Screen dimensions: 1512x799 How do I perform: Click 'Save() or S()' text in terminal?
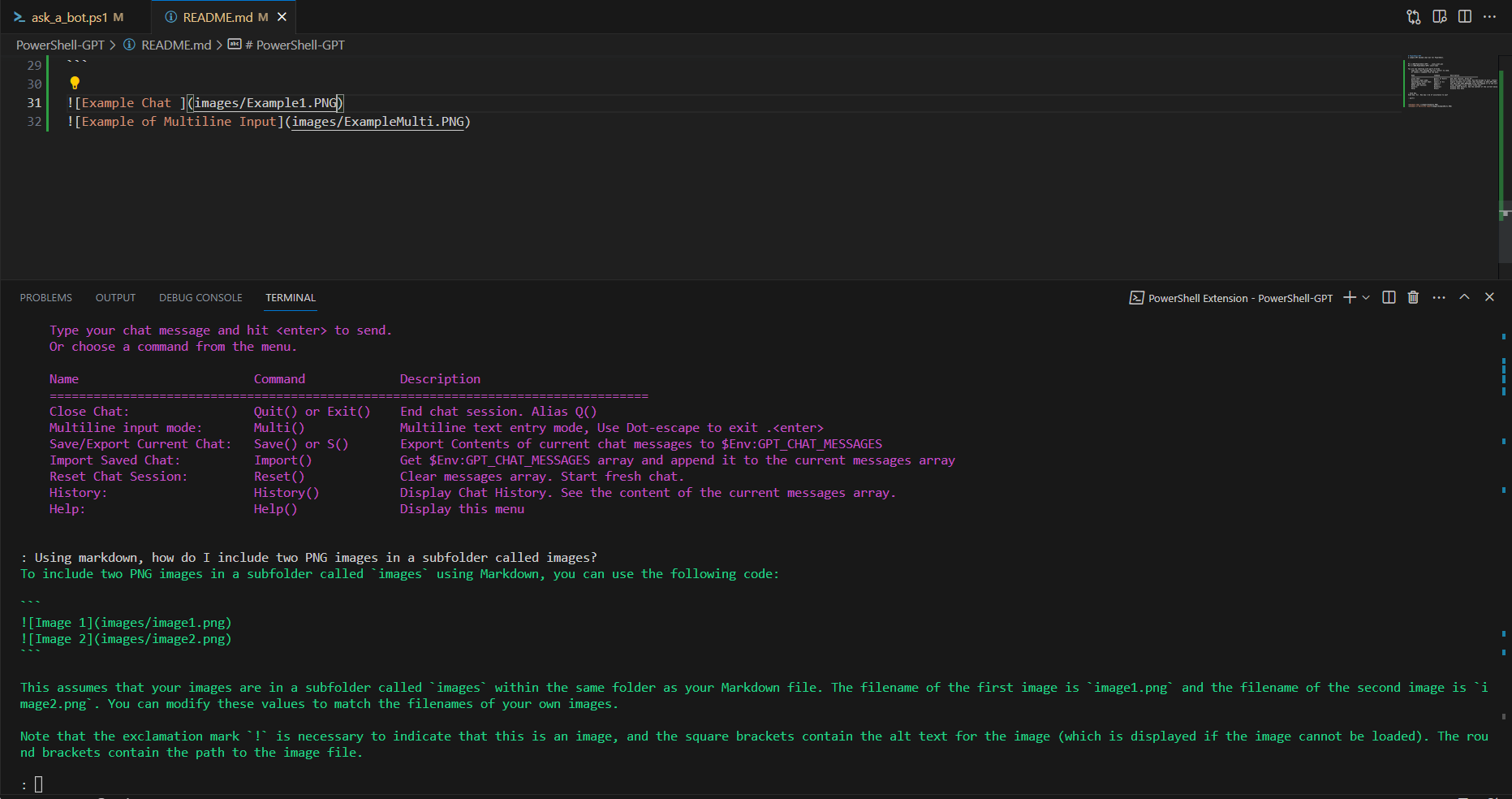pos(301,444)
